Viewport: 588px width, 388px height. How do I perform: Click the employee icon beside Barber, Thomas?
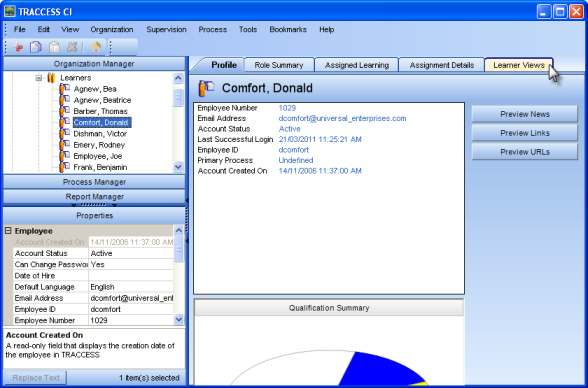click(x=64, y=112)
